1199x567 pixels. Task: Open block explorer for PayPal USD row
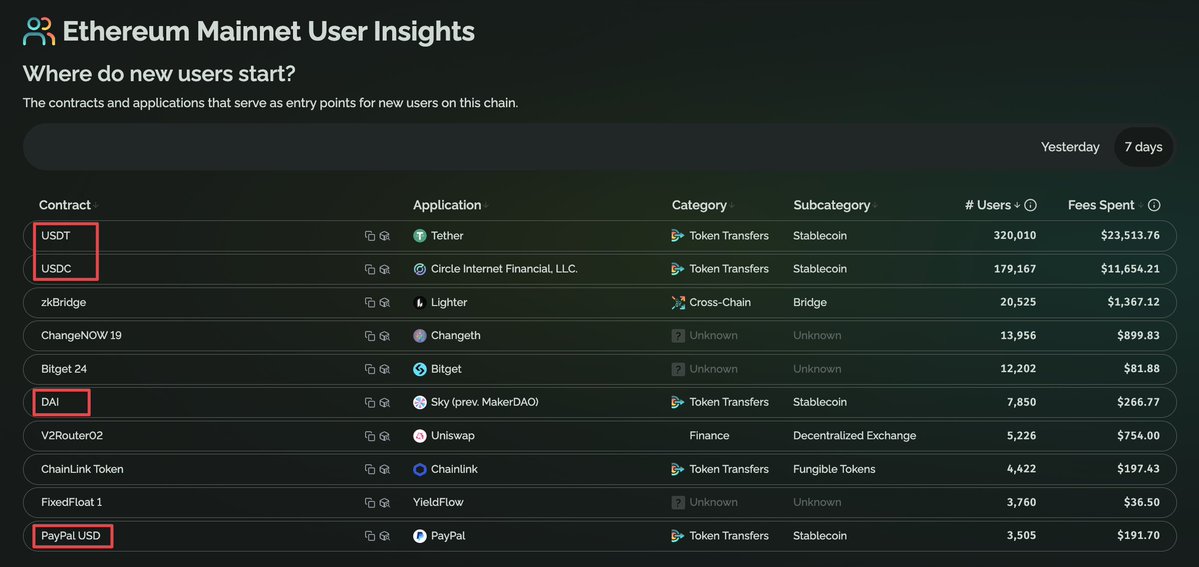(385, 536)
